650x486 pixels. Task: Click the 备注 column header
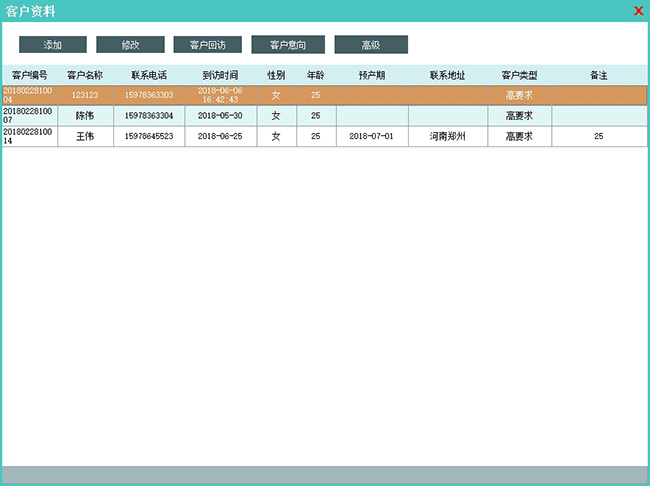point(598,75)
